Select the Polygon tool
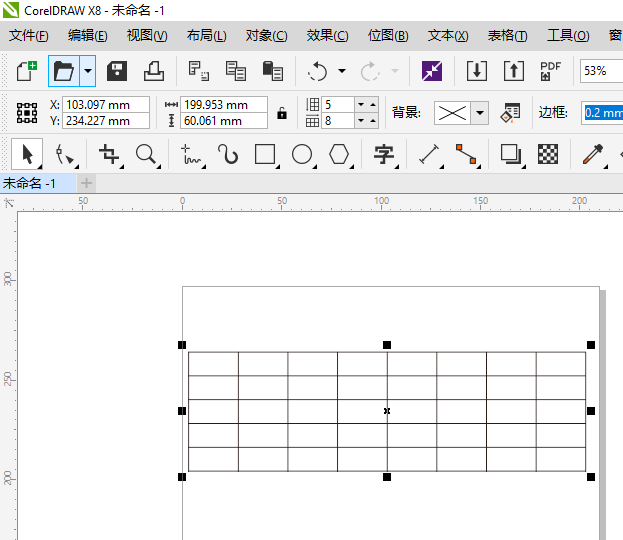Image resolution: width=623 pixels, height=540 pixels. coord(340,154)
